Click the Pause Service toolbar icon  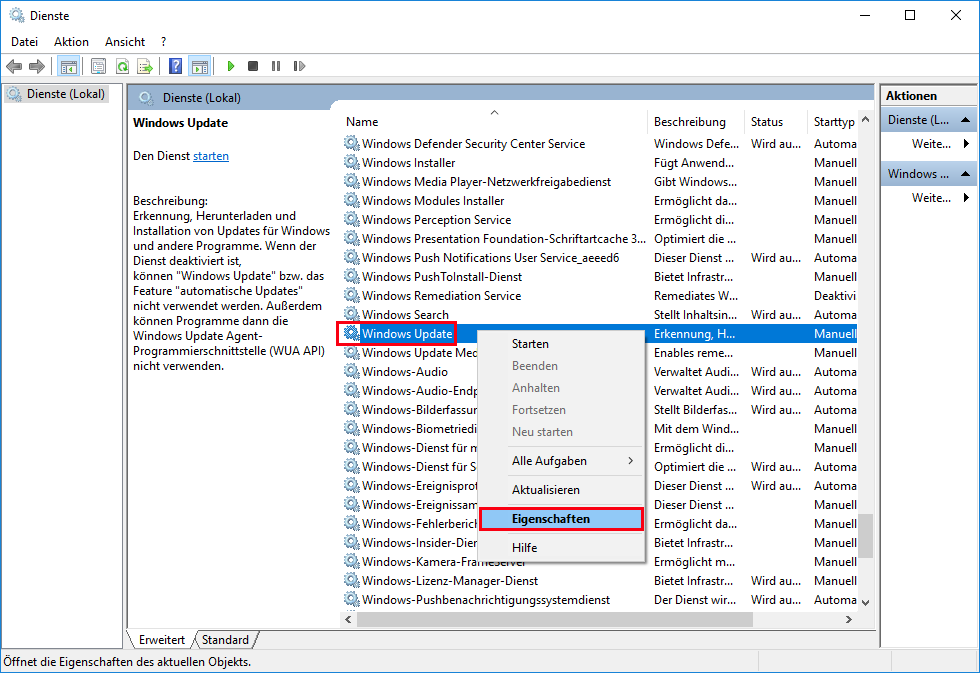coord(276,66)
